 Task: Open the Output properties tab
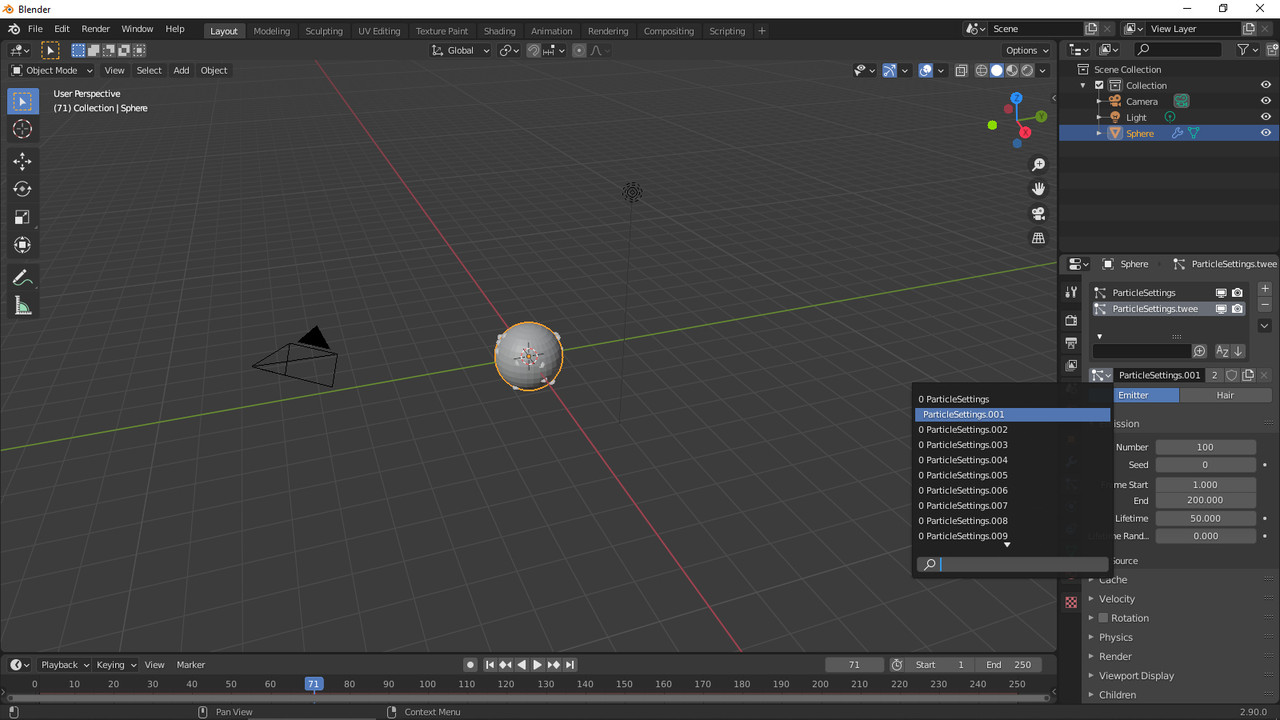pyautogui.click(x=1071, y=343)
